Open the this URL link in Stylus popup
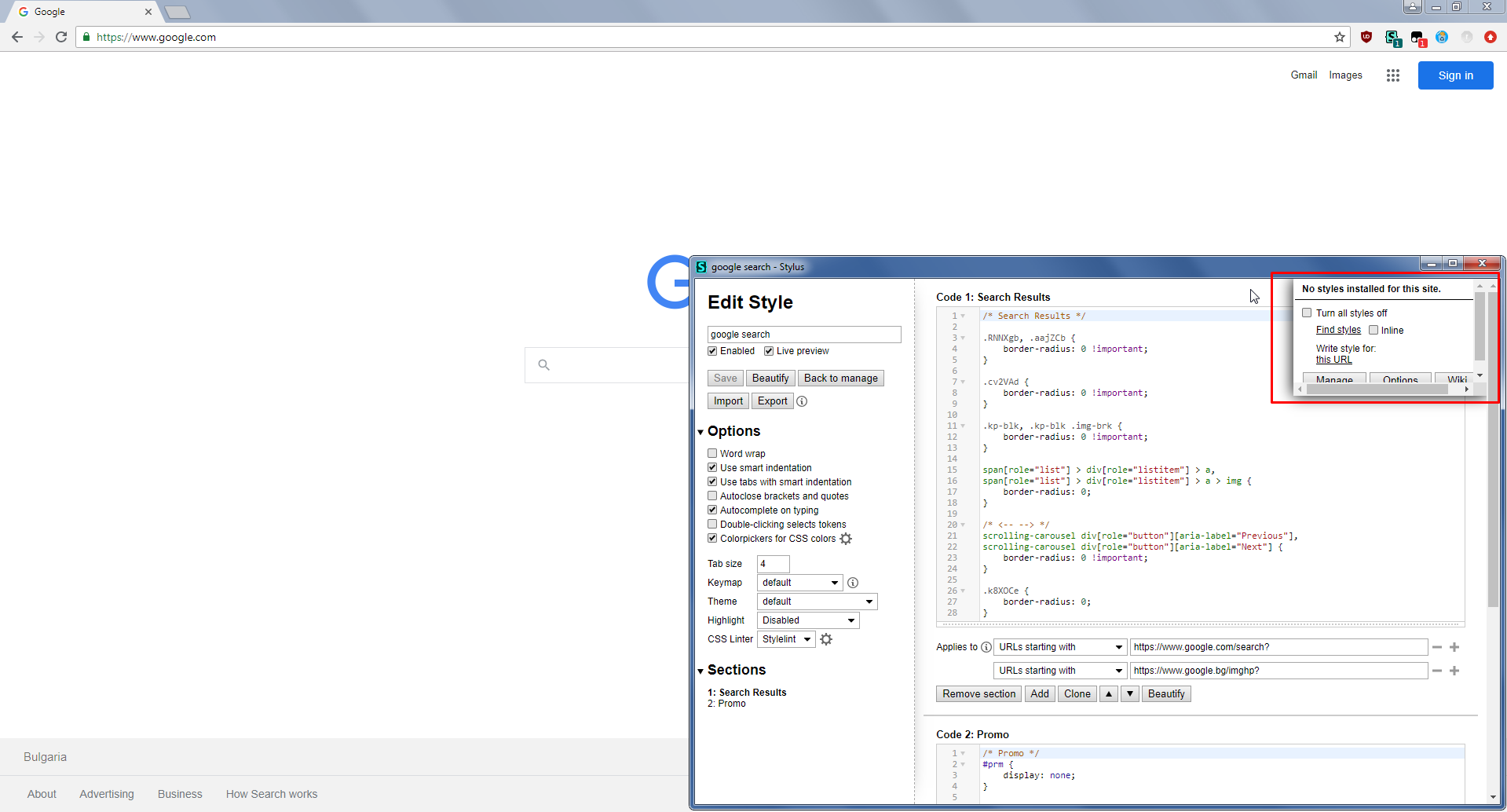 click(1333, 359)
